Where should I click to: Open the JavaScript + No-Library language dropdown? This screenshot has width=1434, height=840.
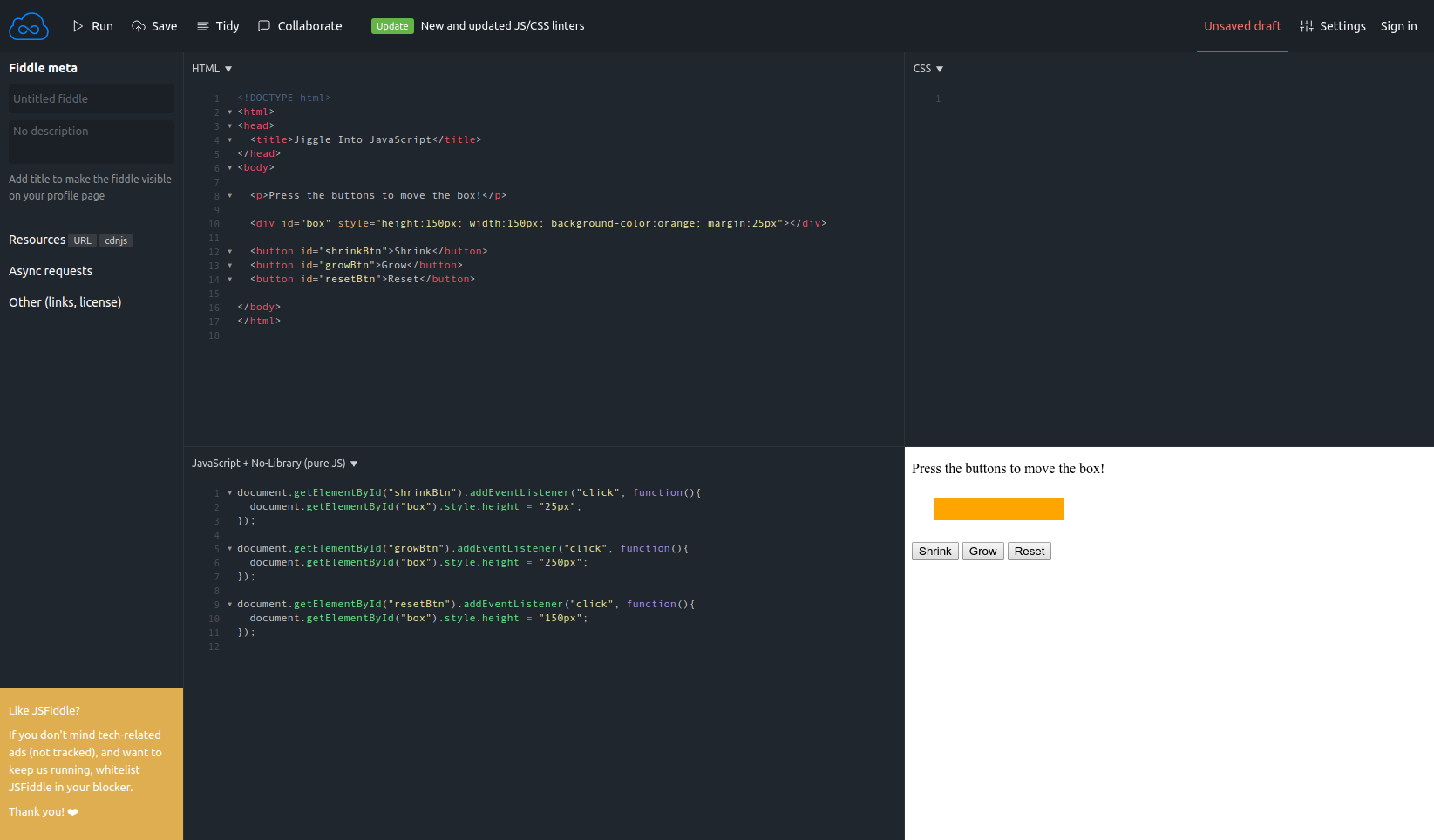[273, 463]
